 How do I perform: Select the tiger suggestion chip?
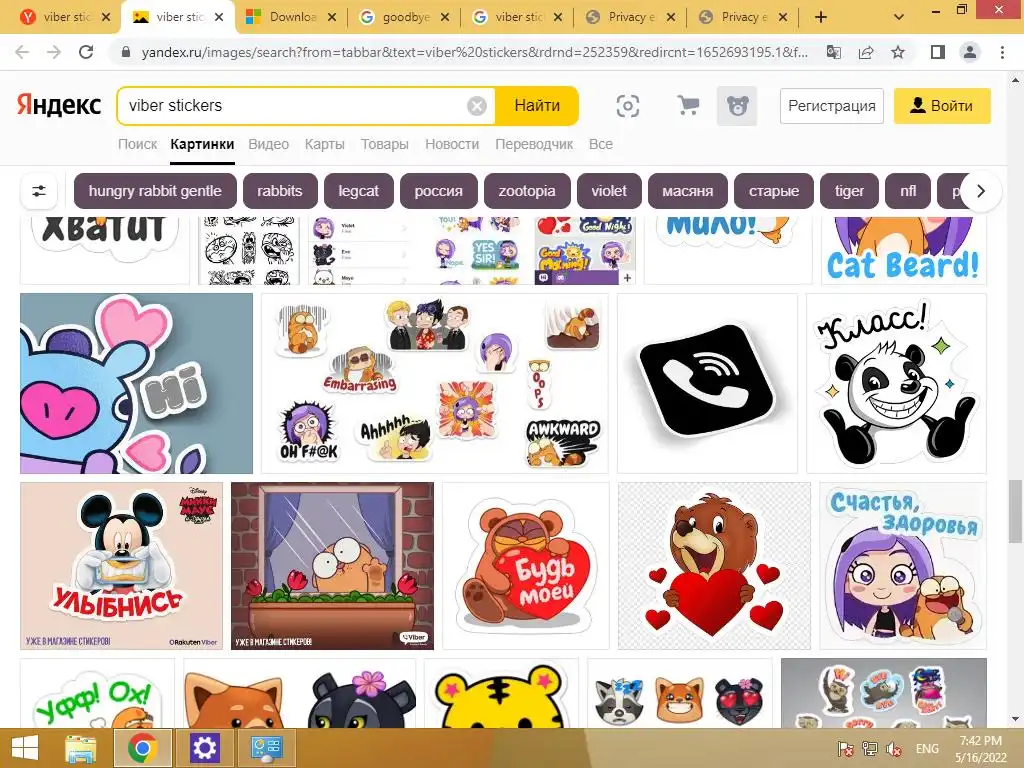(849, 191)
